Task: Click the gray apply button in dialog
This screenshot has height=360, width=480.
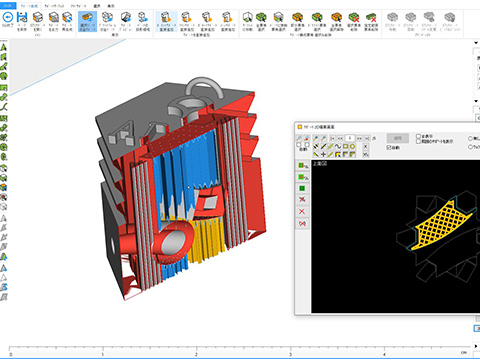Action: pos(398,138)
